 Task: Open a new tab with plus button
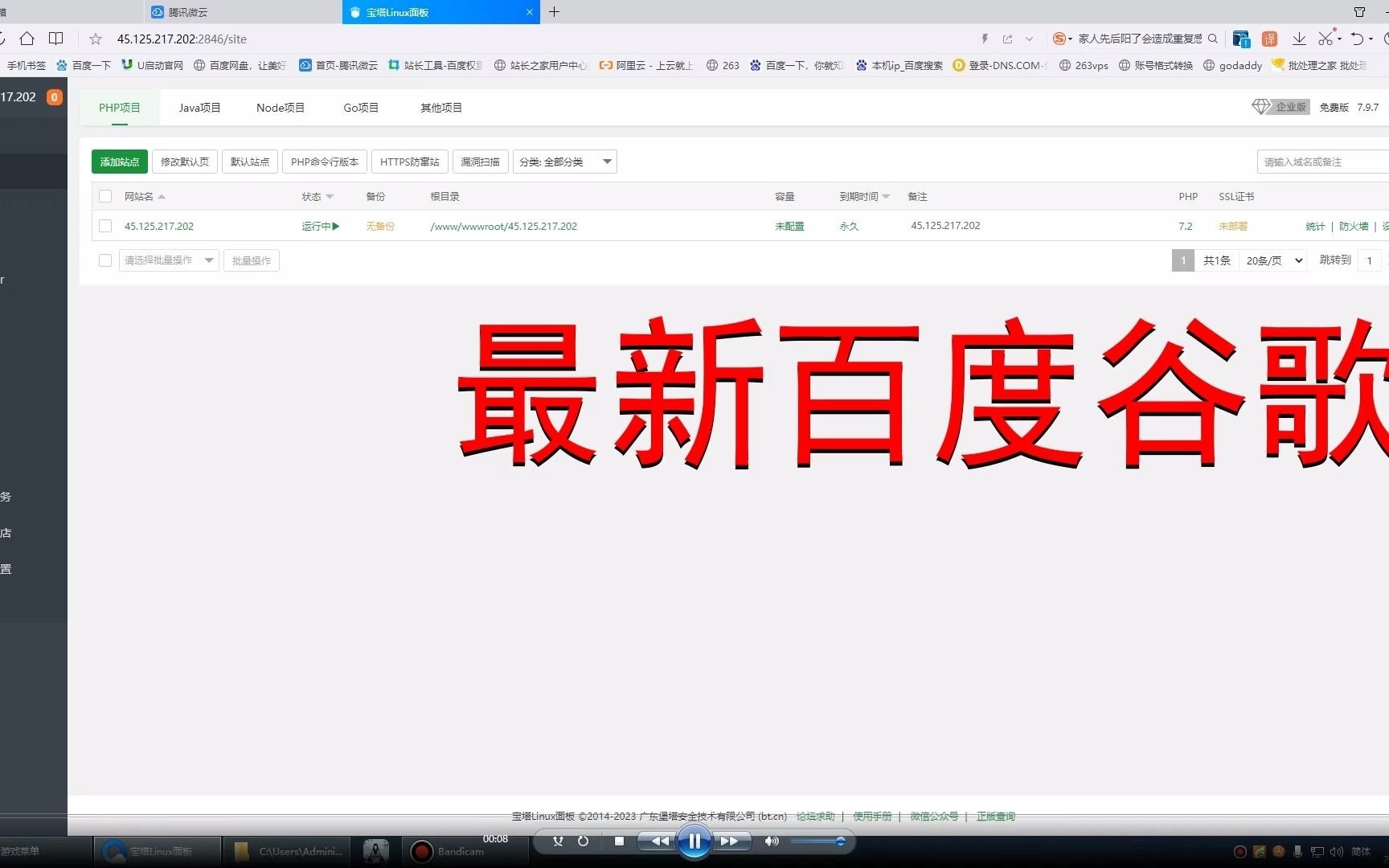click(x=554, y=11)
